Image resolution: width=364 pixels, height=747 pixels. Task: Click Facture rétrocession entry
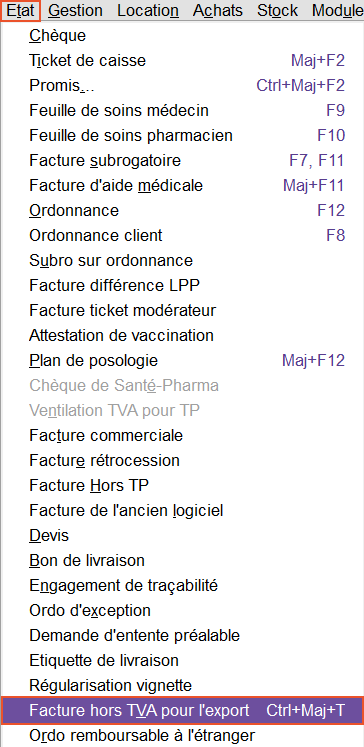pyautogui.click(x=182, y=461)
